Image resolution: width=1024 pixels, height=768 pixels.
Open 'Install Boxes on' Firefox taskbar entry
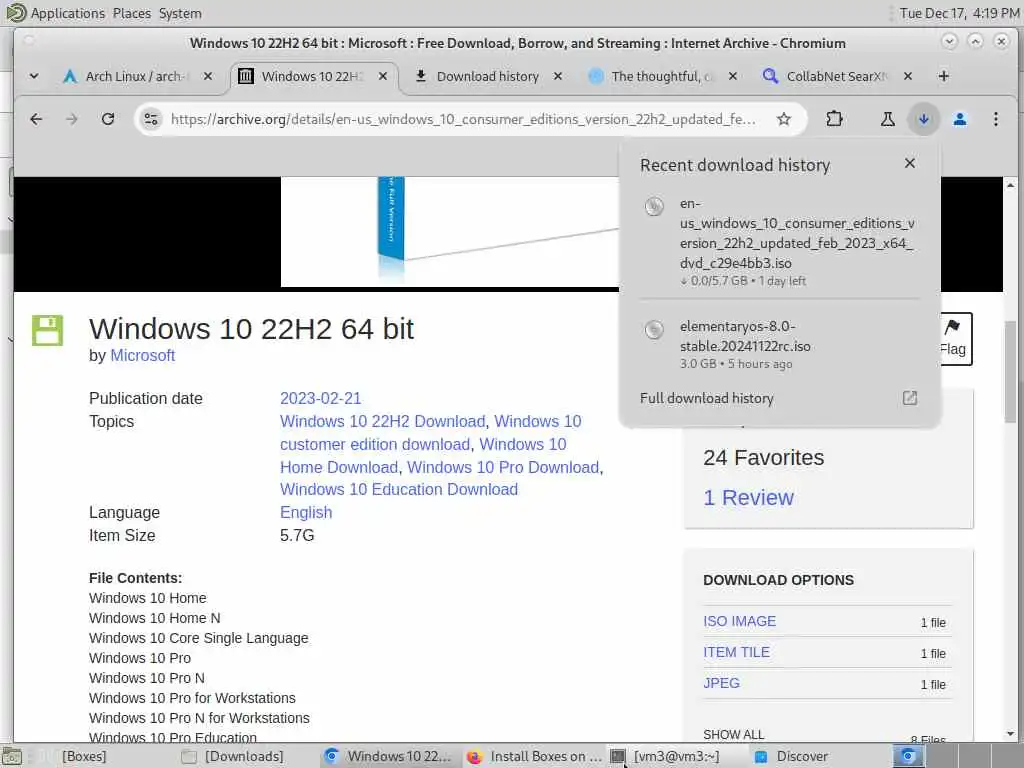click(536, 756)
